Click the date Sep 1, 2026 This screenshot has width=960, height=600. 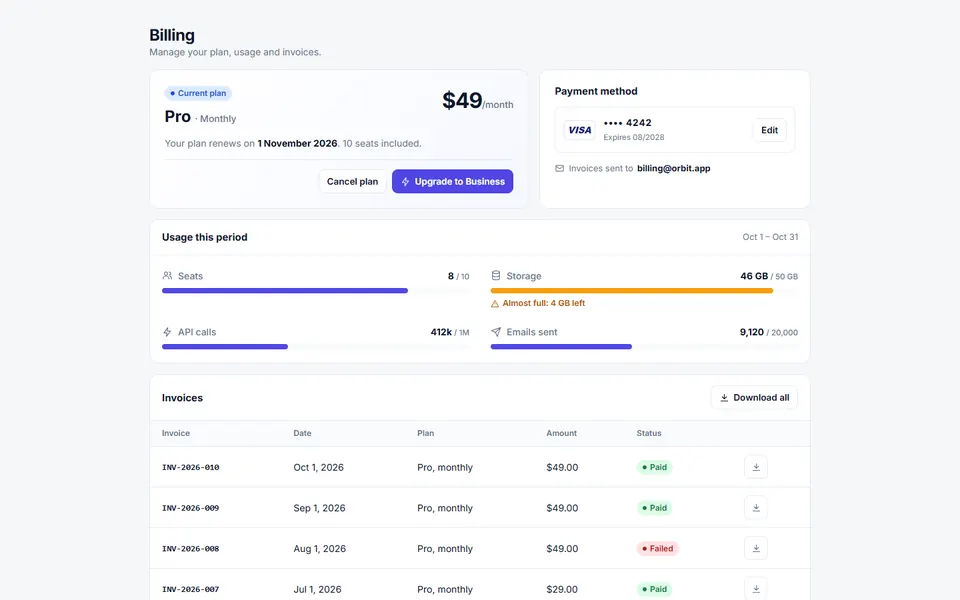tap(319, 508)
